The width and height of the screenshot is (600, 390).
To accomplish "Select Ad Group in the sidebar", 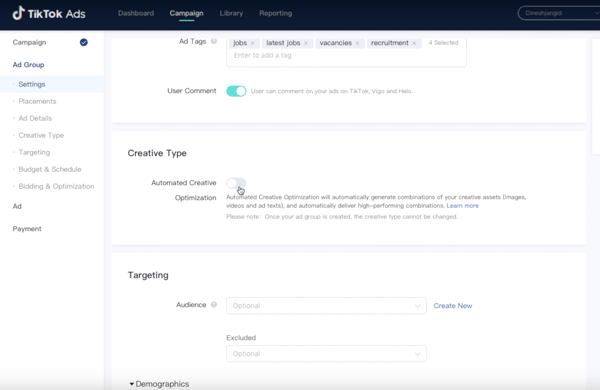I will click(x=28, y=65).
